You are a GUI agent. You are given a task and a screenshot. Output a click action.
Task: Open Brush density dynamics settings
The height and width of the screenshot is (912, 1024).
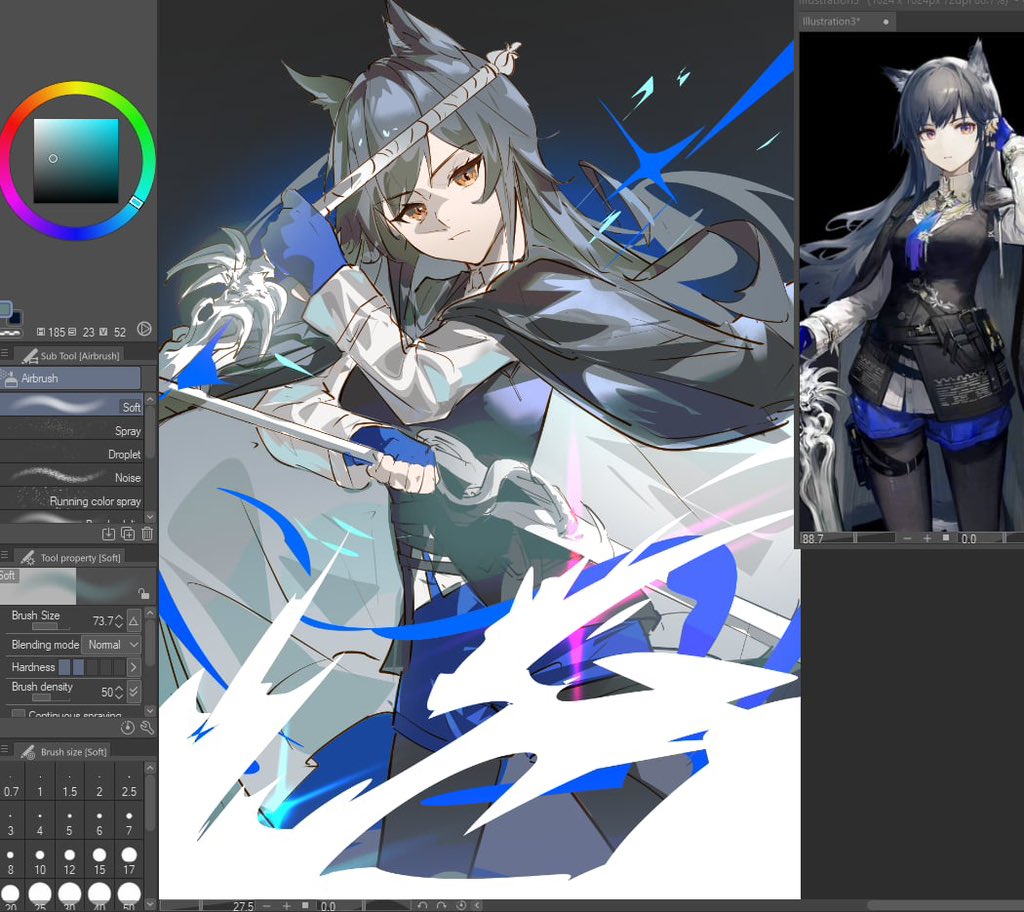pos(134,691)
